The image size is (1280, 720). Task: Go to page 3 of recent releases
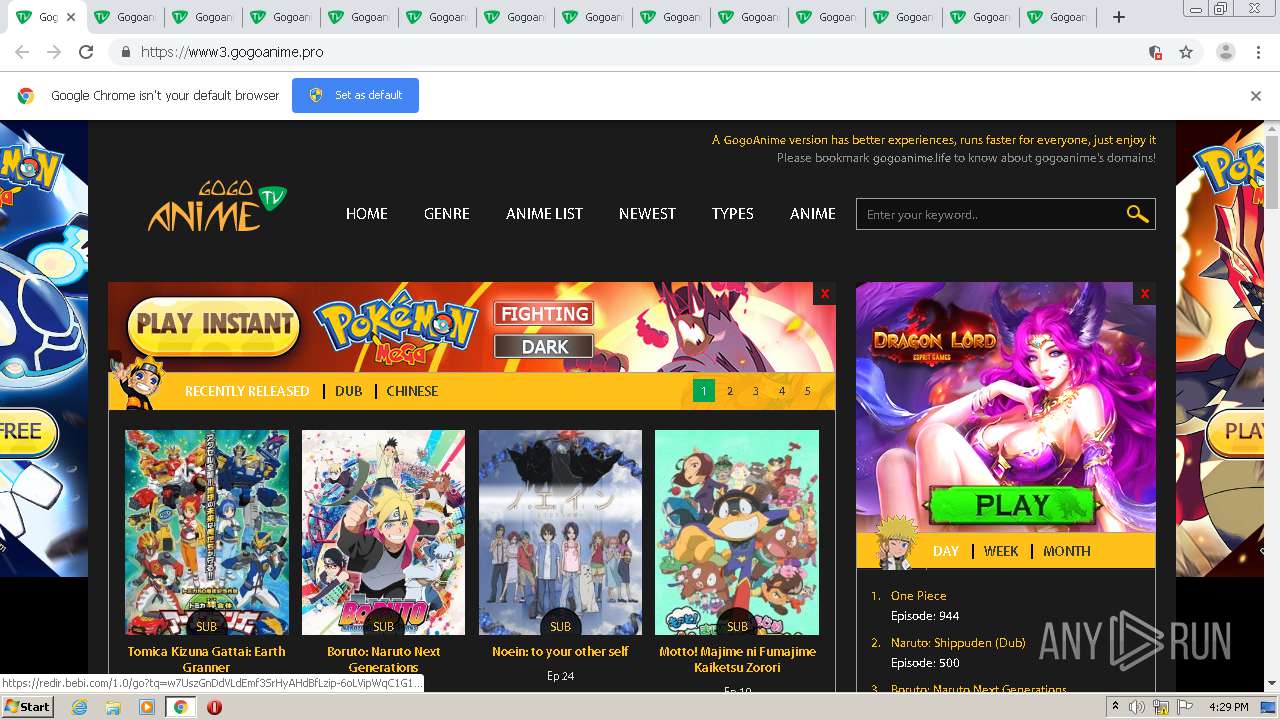[756, 391]
